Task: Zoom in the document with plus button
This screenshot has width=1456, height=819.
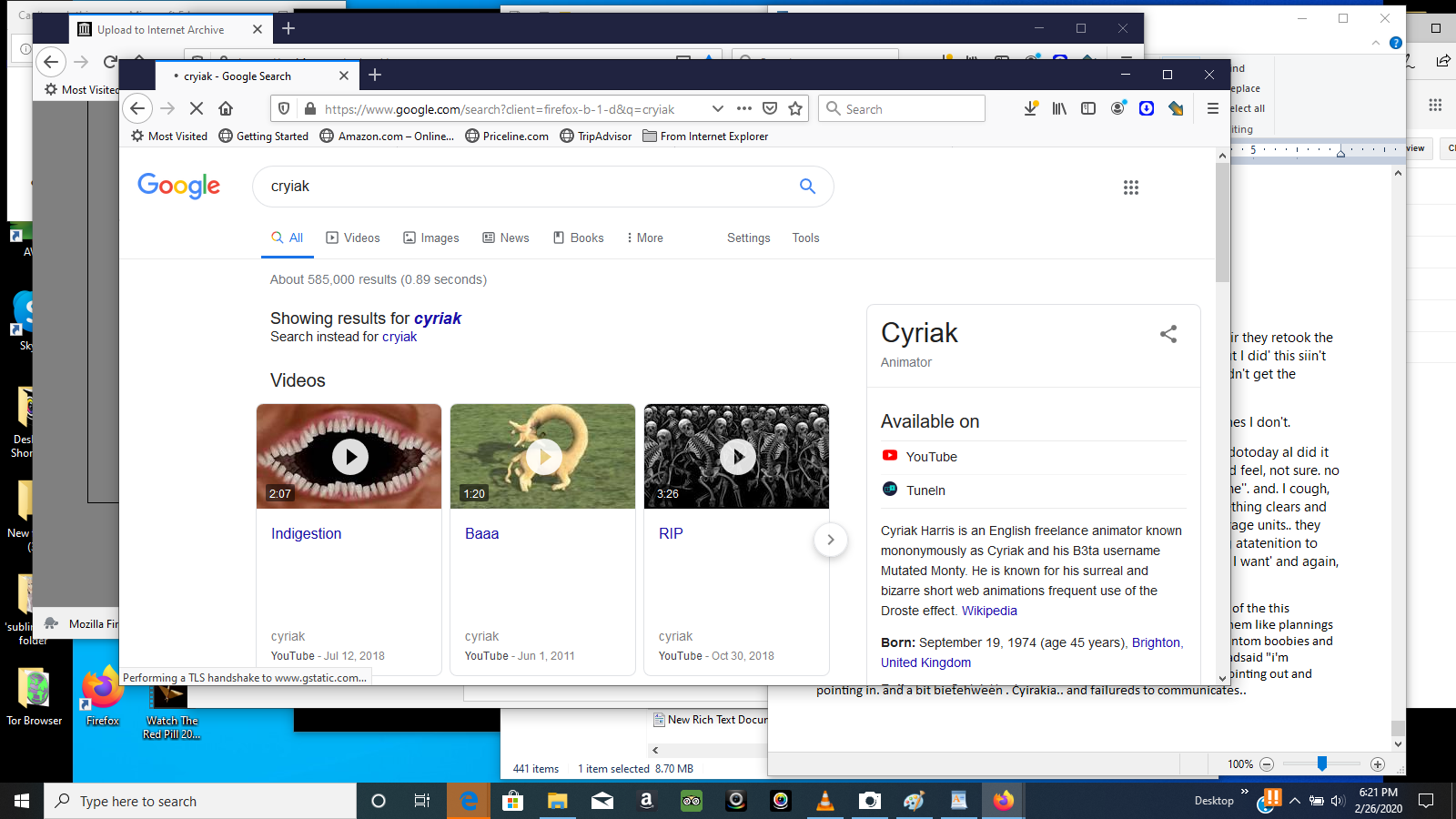Action: tap(1378, 764)
